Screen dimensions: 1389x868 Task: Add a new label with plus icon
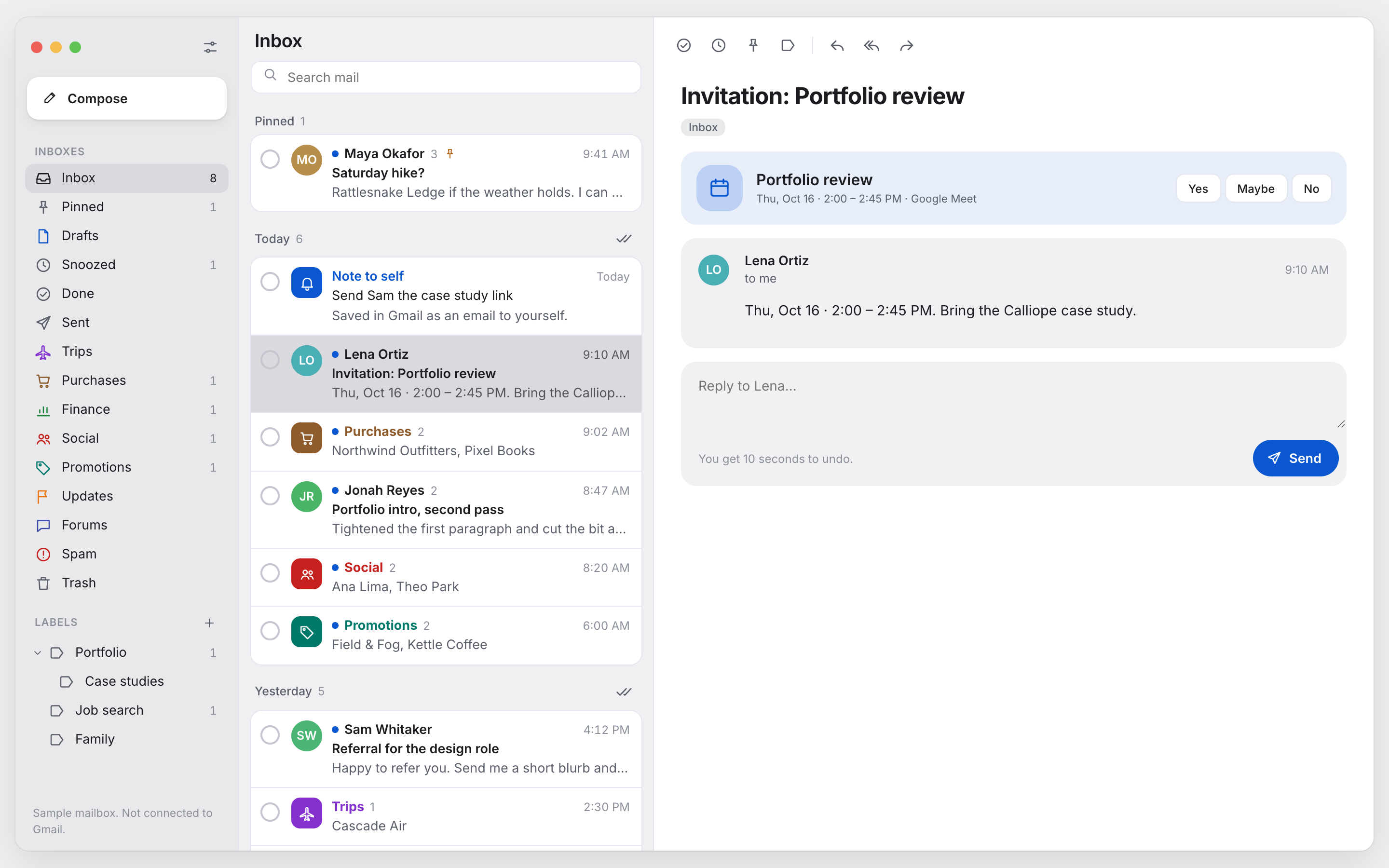pos(209,623)
